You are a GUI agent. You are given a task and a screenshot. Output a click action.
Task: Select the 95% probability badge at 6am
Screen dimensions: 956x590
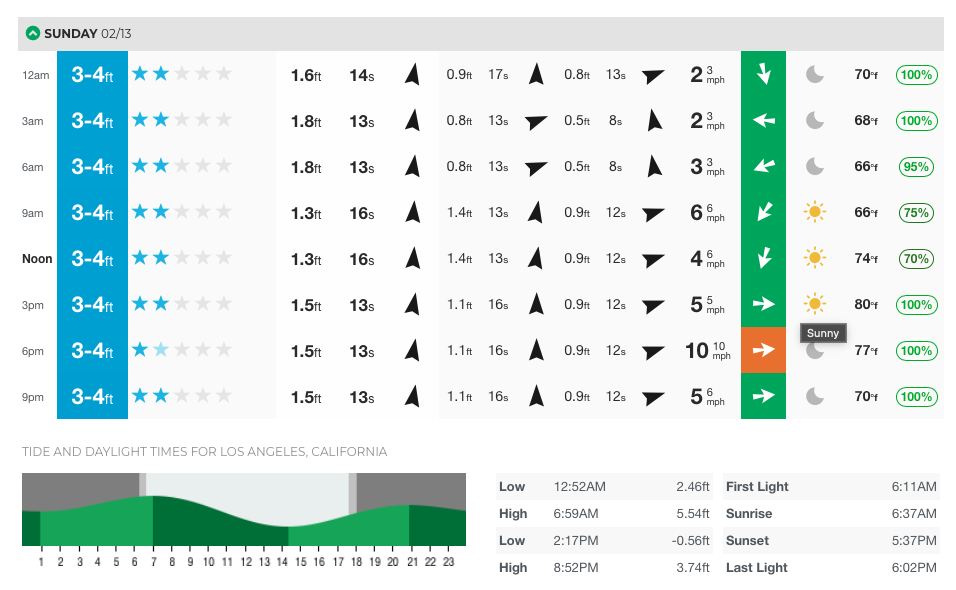[917, 166]
